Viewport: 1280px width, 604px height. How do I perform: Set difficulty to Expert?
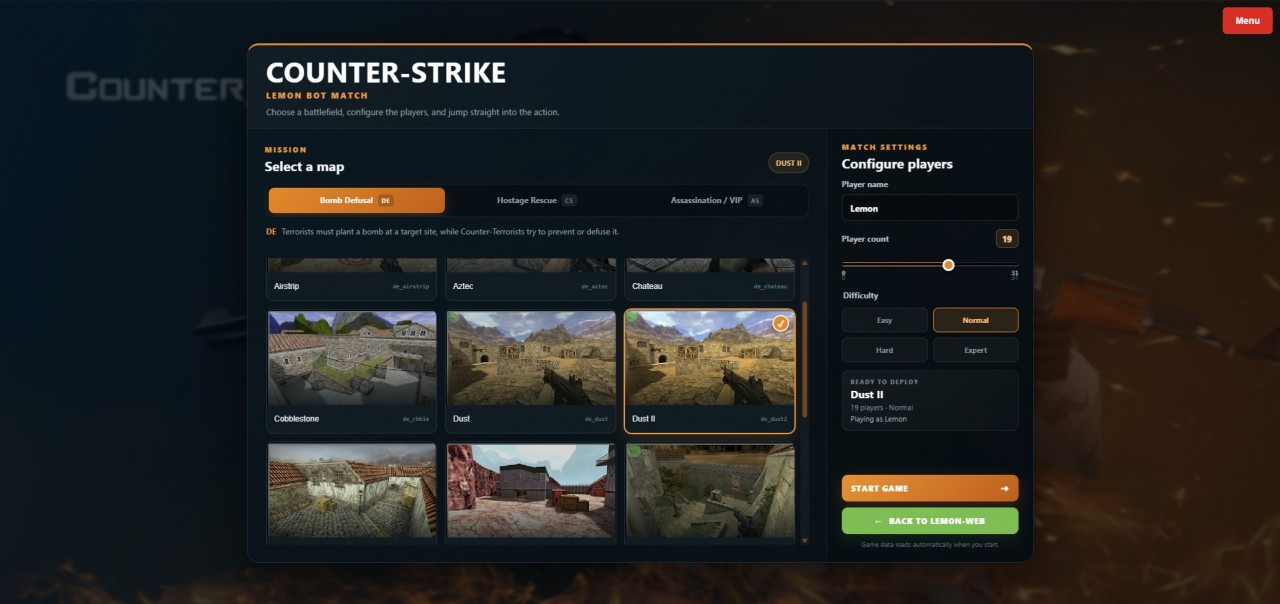pos(976,350)
